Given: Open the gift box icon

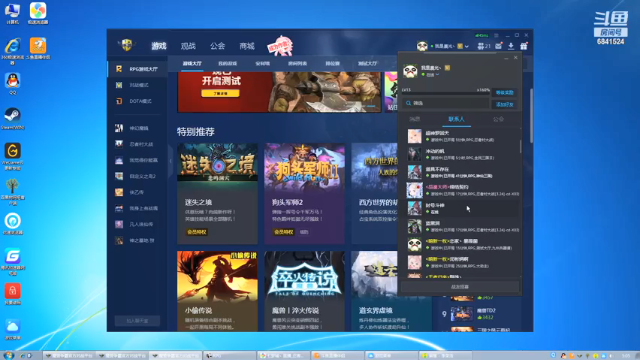Looking at the screenshot, I should point(524,46).
